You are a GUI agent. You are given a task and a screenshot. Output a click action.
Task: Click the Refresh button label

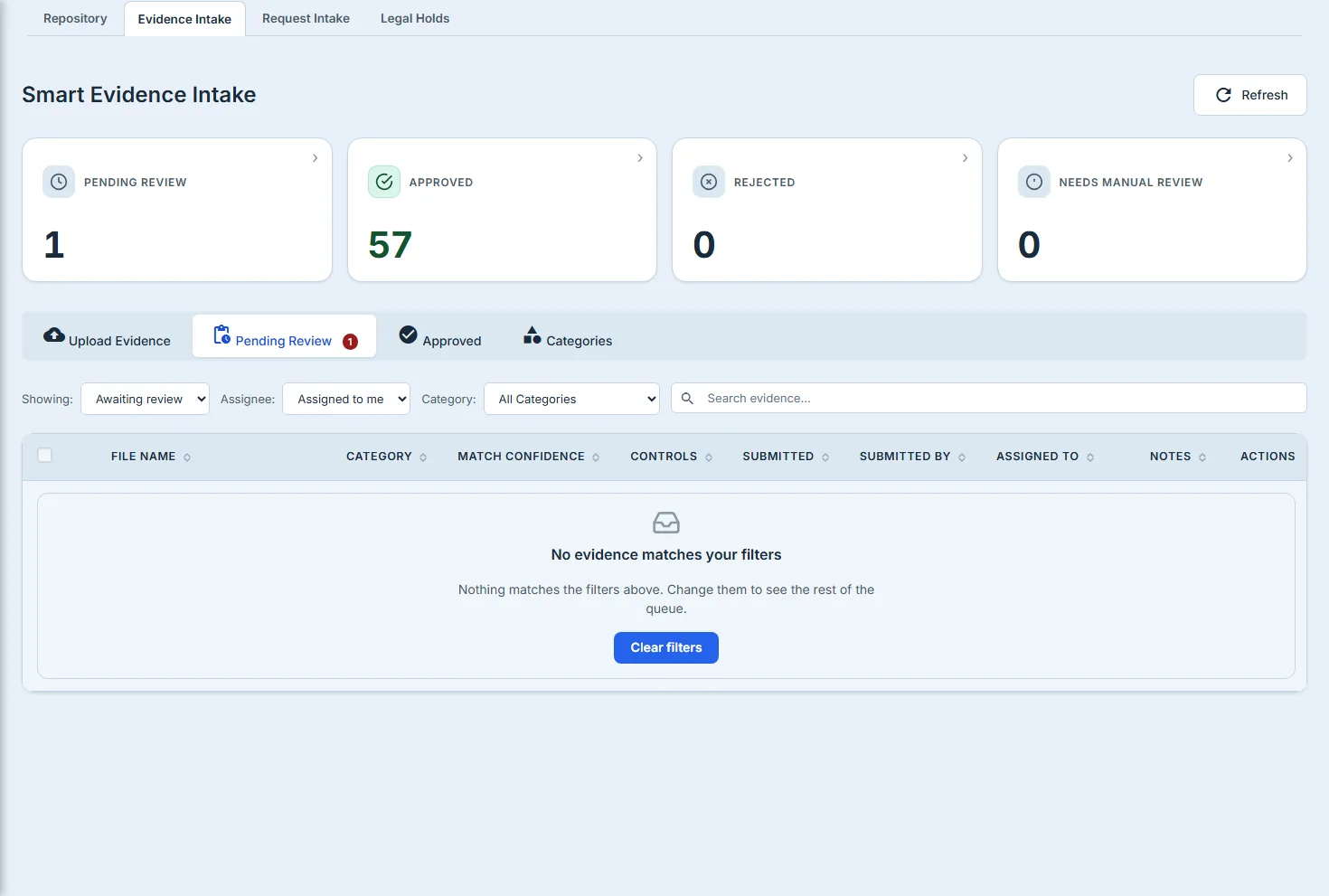(x=1264, y=95)
